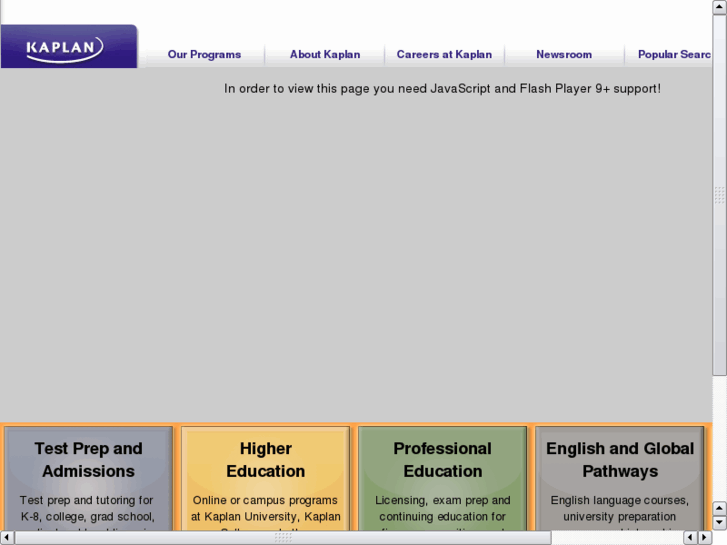
Task: Click the secondary up arrow above the bottom down arrow
Action: (x=719, y=508)
